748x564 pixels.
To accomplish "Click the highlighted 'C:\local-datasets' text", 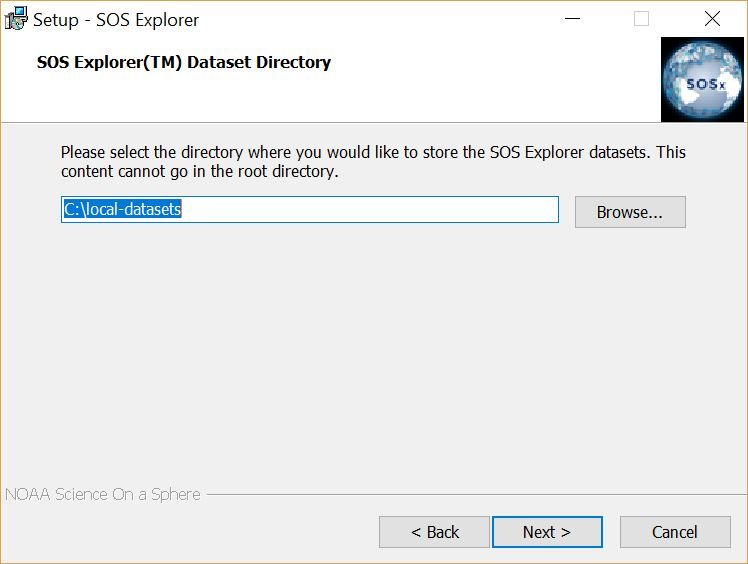I will coord(123,209).
